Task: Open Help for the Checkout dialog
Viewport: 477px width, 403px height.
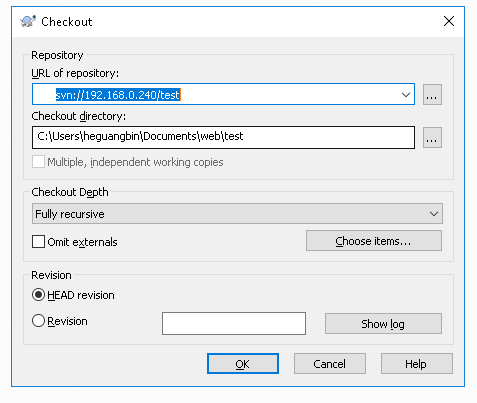Action: click(417, 364)
